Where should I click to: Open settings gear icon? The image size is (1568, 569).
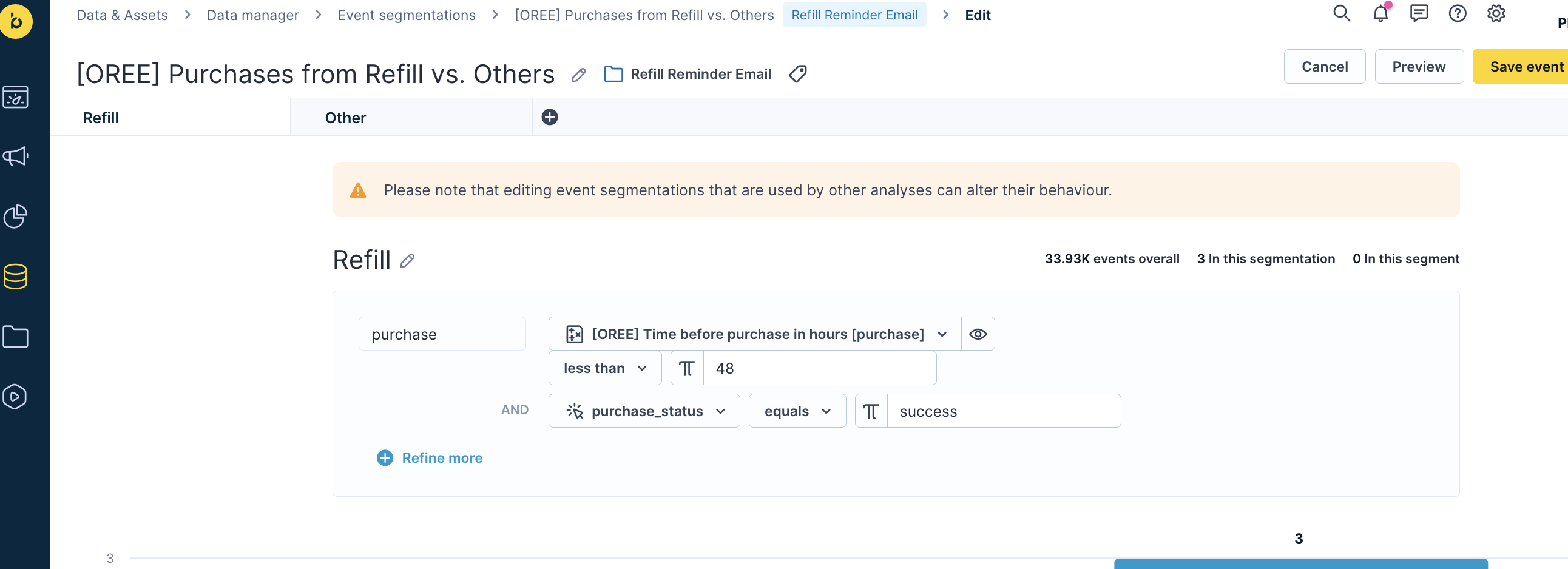coord(1496,13)
